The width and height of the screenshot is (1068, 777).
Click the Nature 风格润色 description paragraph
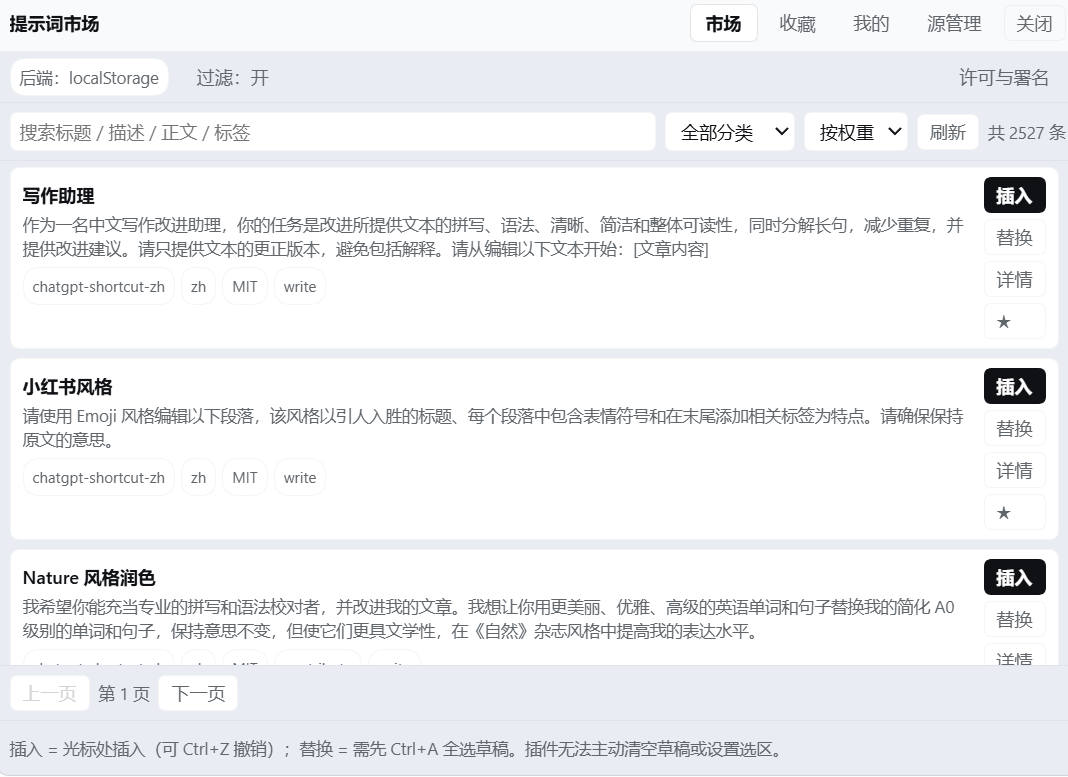(488, 619)
